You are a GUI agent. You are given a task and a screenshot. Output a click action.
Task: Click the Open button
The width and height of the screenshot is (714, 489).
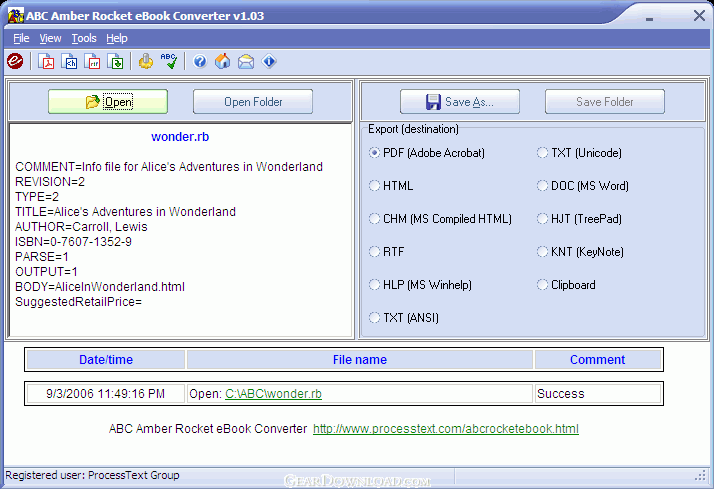click(x=108, y=102)
